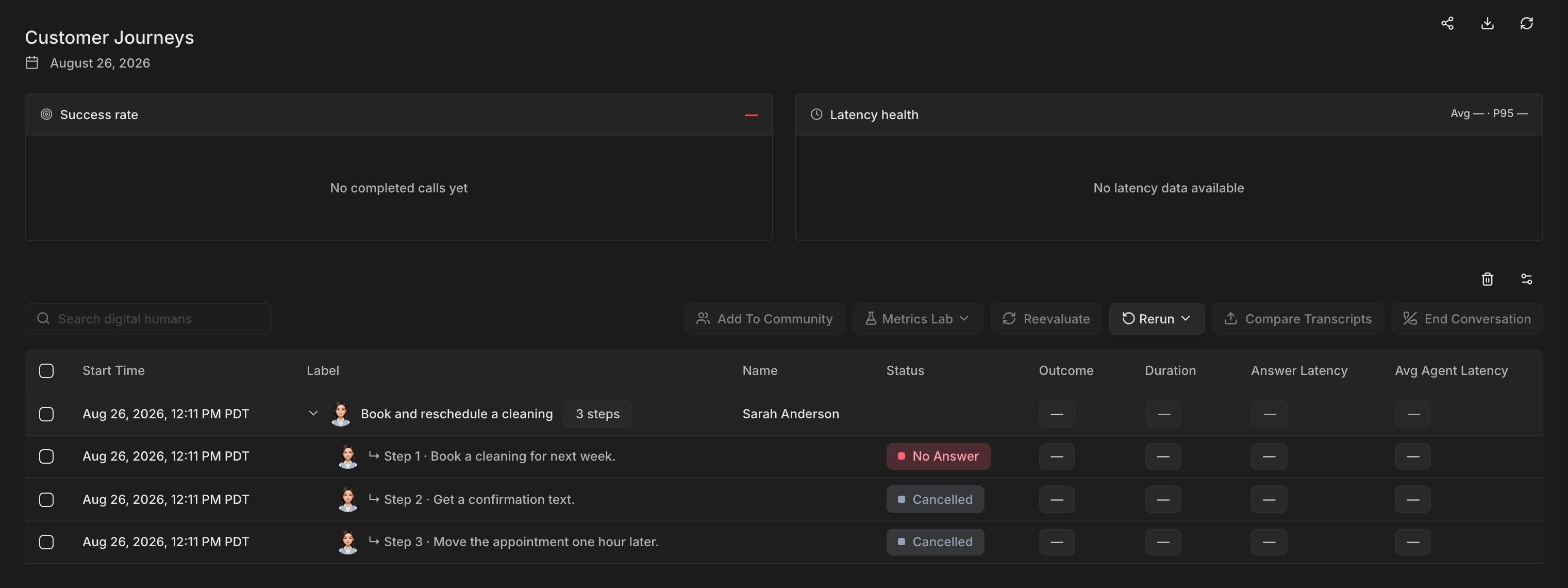This screenshot has width=1568, height=588.
Task: Click the Reevaluate button
Action: click(x=1046, y=319)
